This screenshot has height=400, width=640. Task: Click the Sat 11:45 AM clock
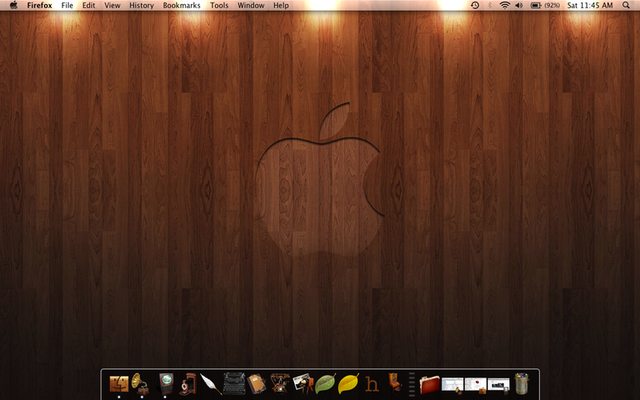[590, 5]
